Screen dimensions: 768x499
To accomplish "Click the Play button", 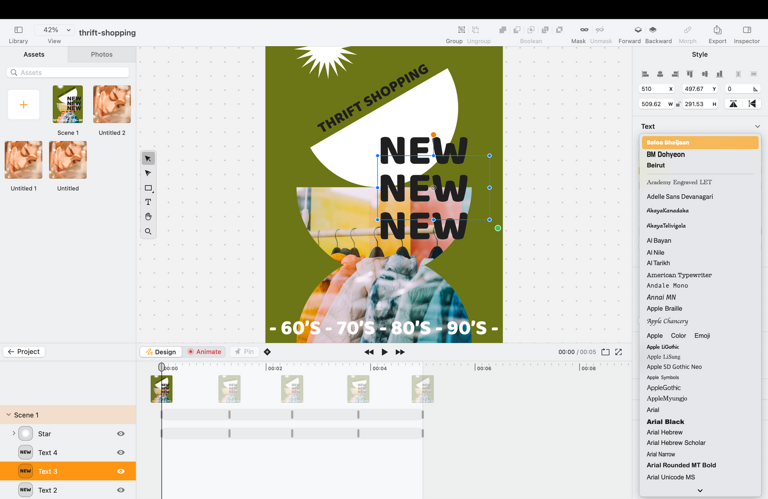I will (384, 352).
